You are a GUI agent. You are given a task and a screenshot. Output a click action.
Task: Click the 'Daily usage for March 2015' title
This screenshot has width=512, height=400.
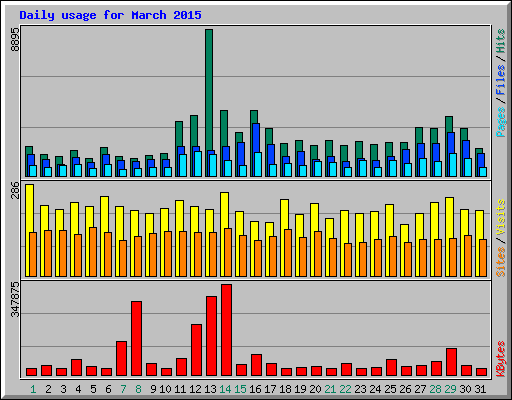[x=110, y=15]
